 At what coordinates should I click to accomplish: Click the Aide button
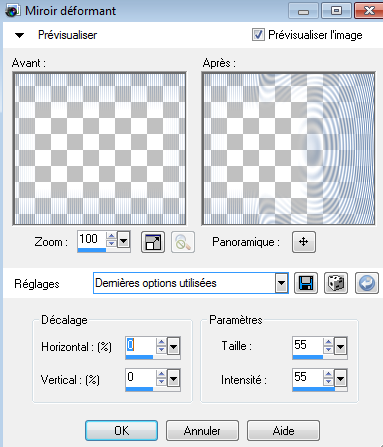[283, 431]
